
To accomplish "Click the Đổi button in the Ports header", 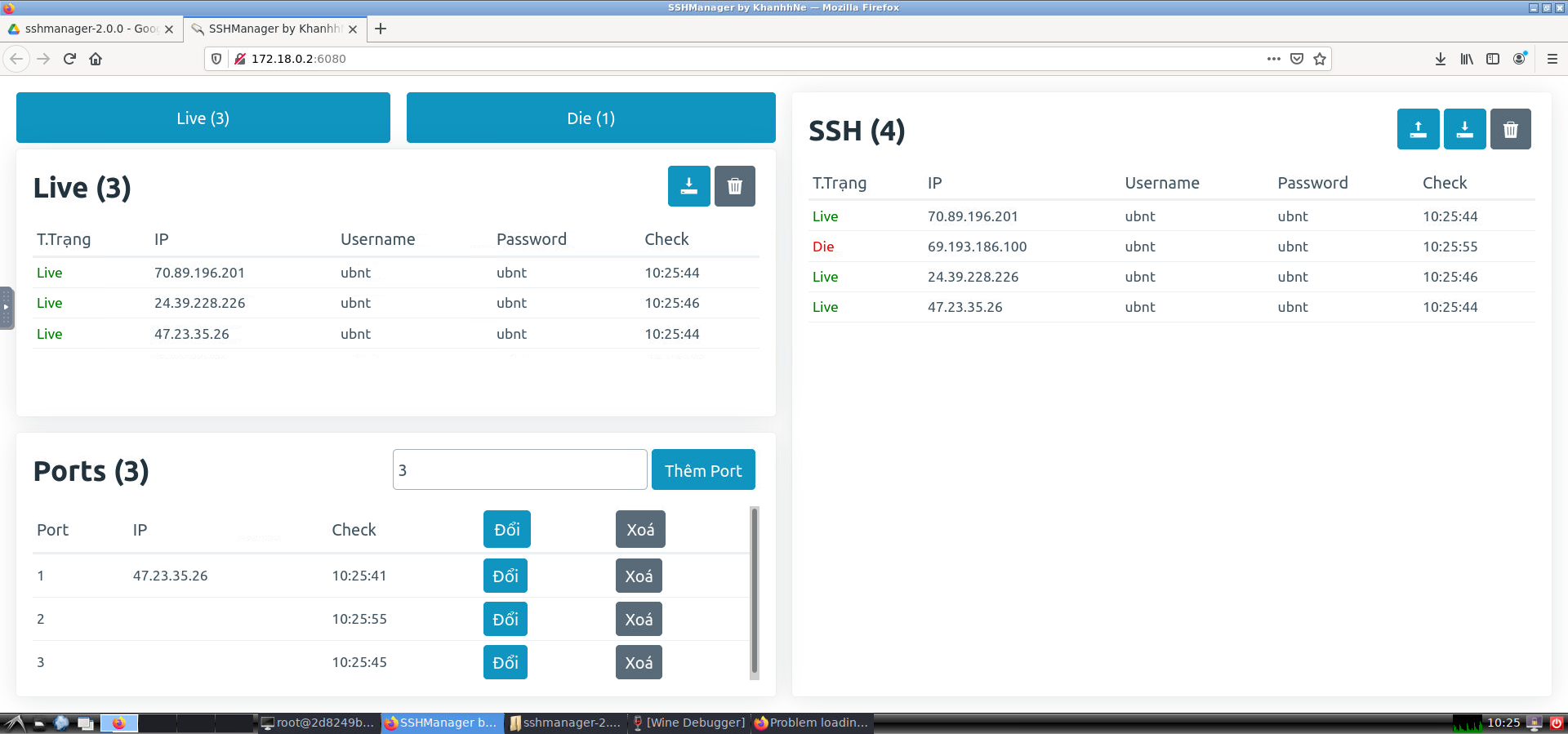I will click(507, 529).
